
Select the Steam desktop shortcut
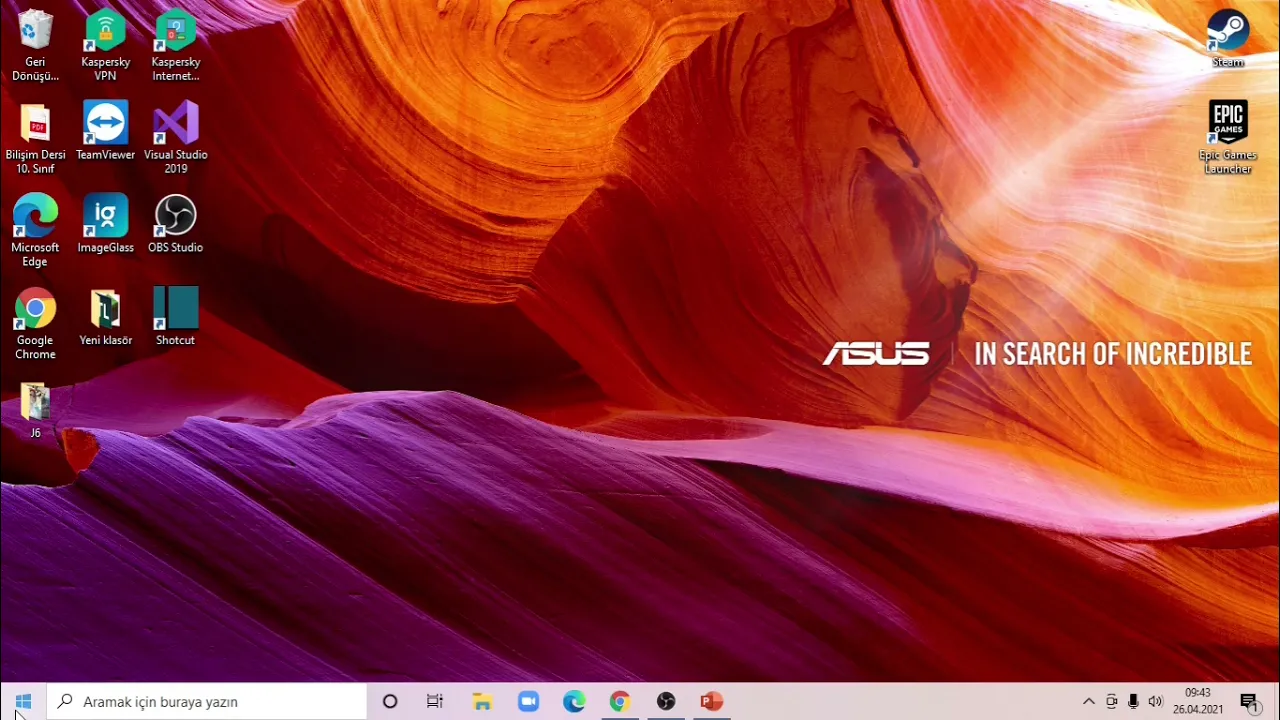tap(1228, 38)
